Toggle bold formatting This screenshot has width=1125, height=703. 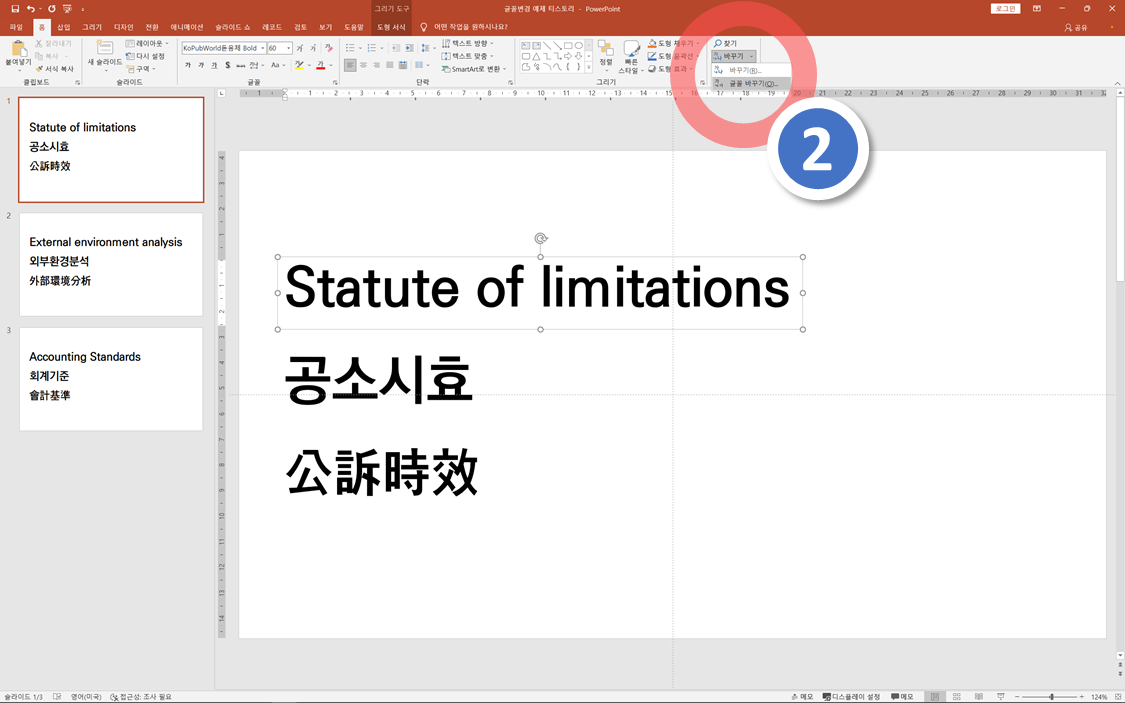(x=188, y=65)
